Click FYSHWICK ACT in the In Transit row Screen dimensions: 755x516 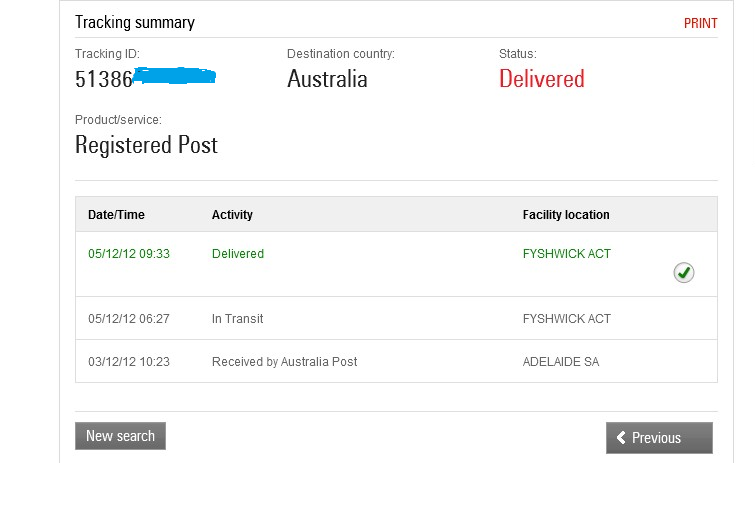566,319
